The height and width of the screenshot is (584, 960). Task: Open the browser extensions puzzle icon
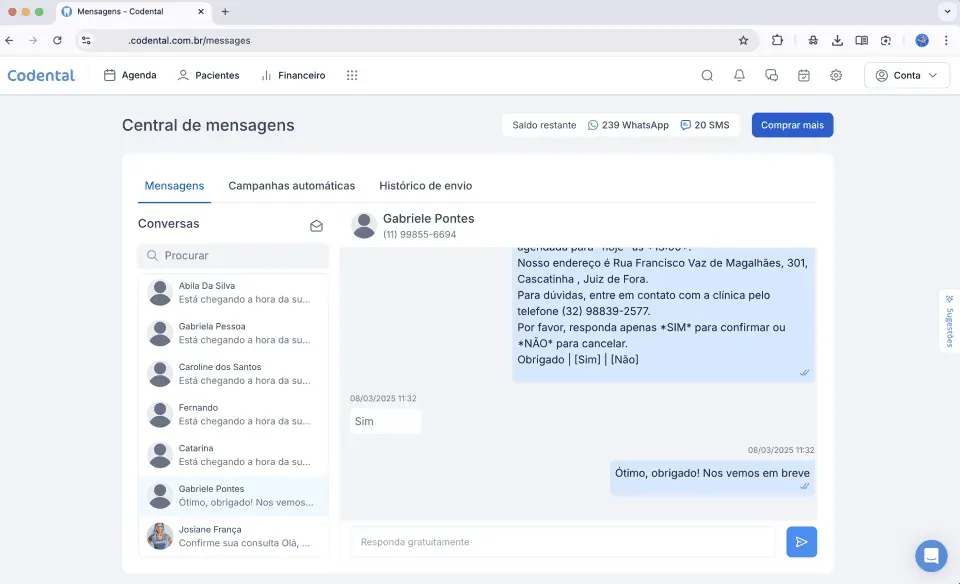point(777,40)
